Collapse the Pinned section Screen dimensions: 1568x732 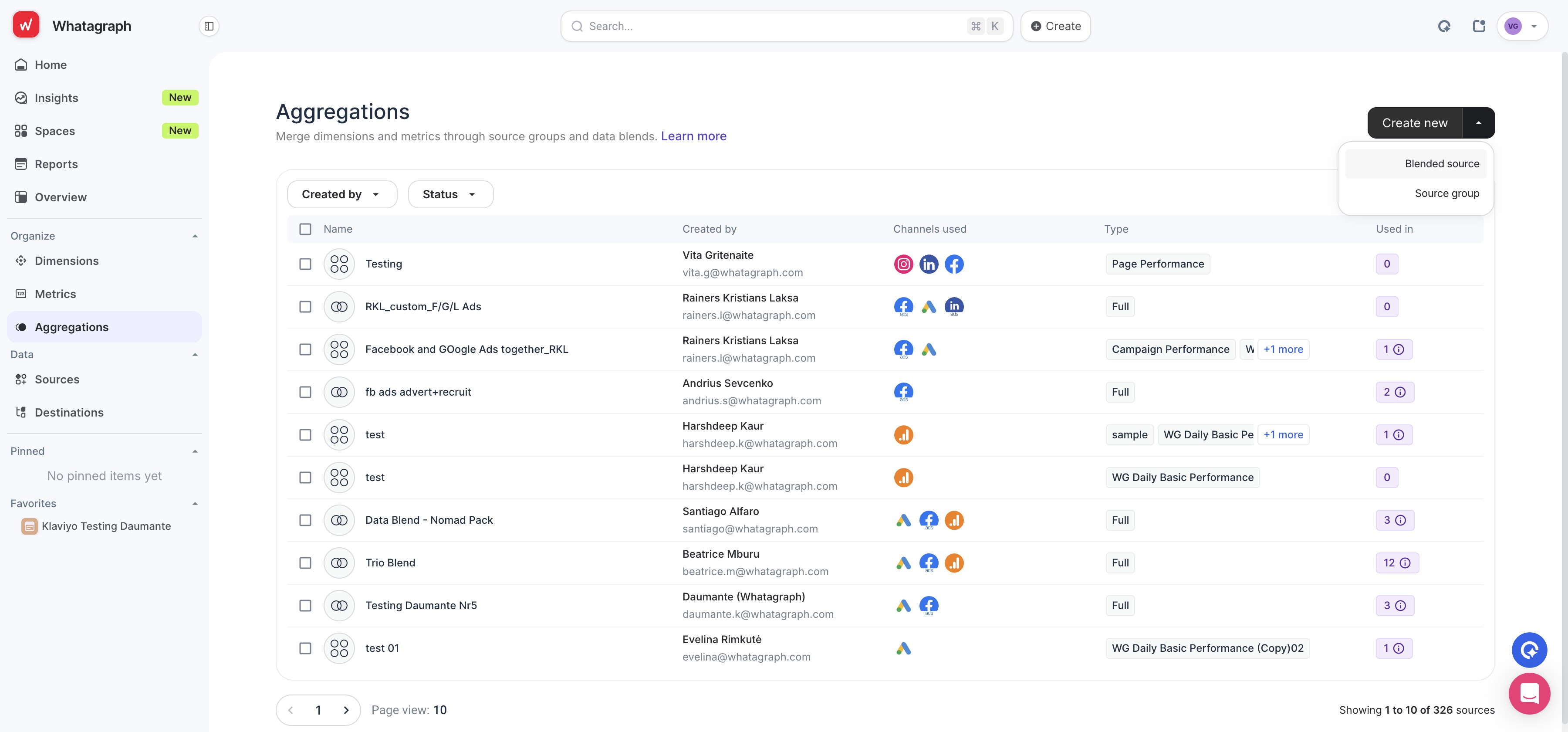tap(195, 451)
